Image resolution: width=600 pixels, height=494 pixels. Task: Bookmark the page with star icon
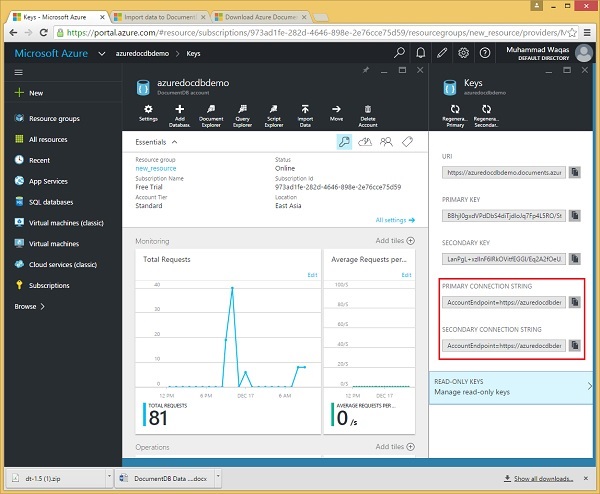tap(572, 33)
